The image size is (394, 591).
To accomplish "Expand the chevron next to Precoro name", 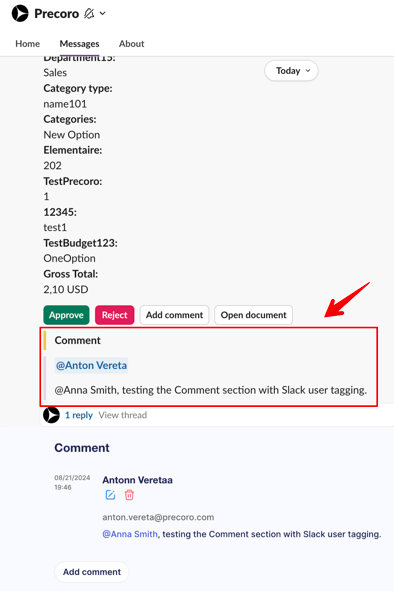I will pos(103,14).
